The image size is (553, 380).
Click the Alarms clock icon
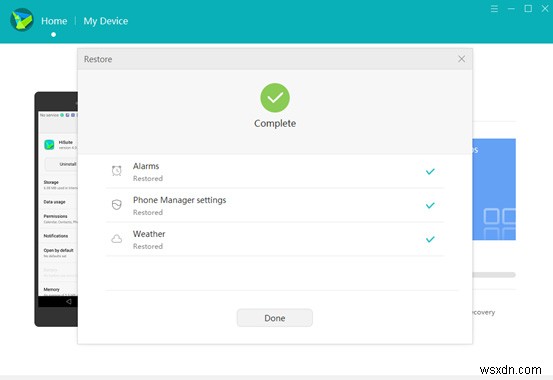(x=117, y=171)
